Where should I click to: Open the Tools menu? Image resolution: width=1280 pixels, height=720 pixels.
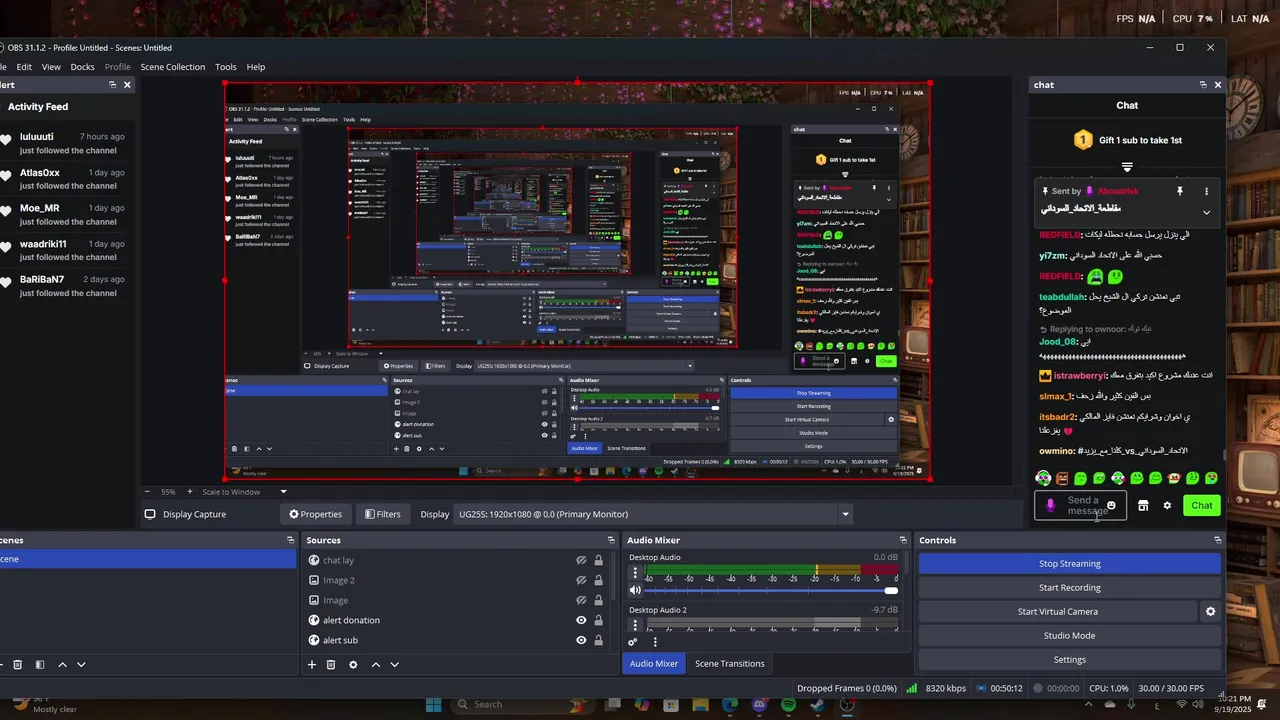[226, 67]
